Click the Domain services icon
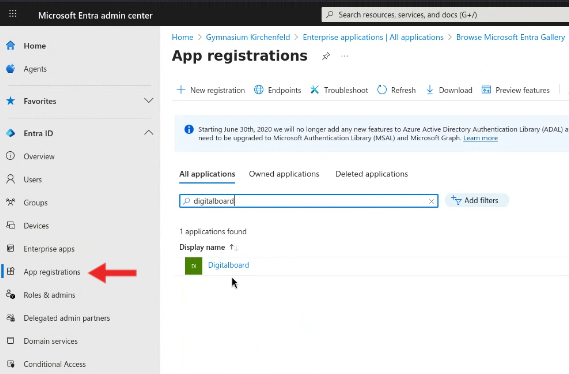 pyautogui.click(x=11, y=341)
